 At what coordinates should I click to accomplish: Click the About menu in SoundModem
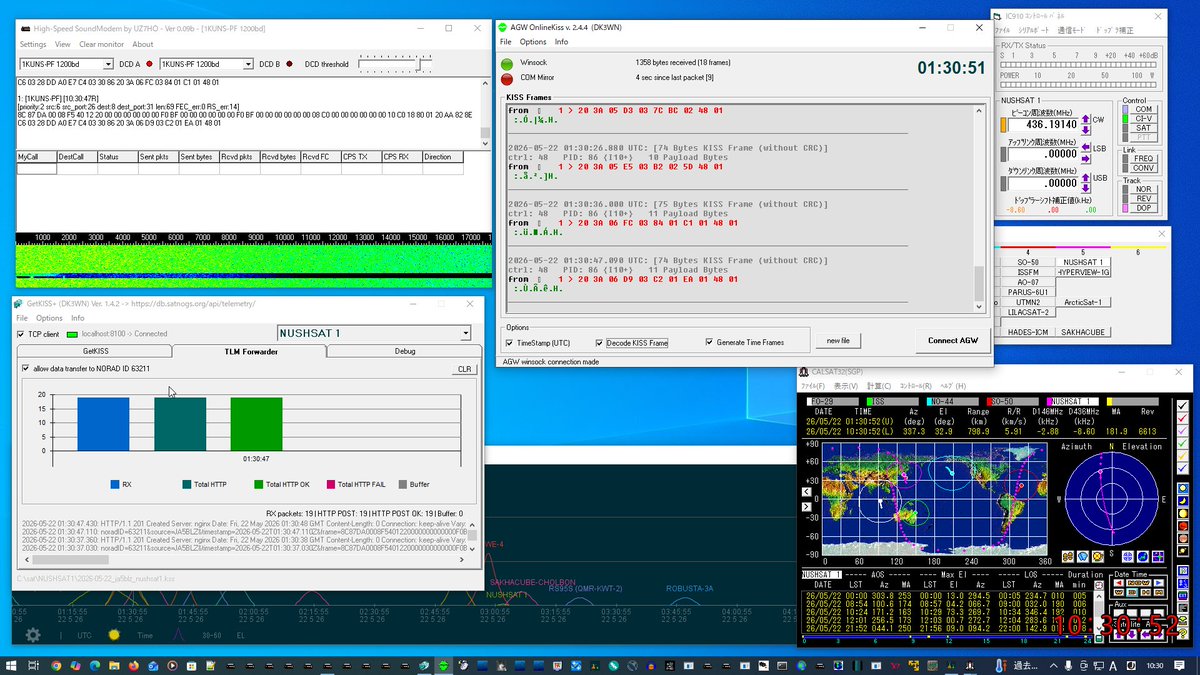coord(143,44)
